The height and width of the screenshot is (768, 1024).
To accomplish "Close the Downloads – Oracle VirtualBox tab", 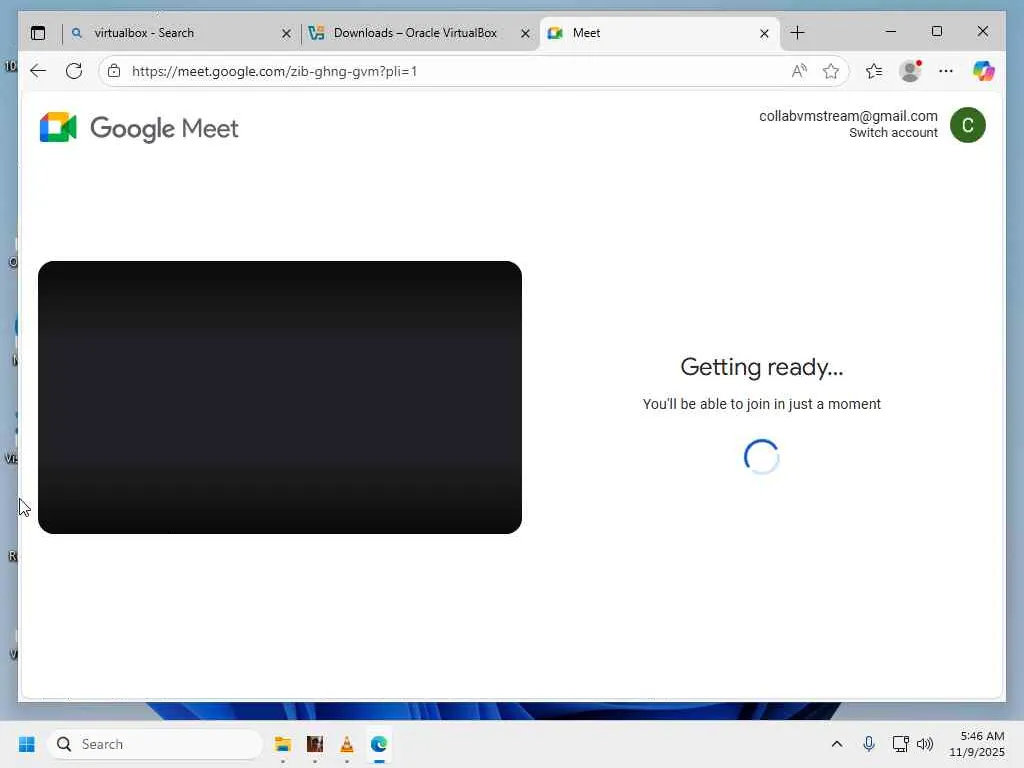I will click(525, 33).
